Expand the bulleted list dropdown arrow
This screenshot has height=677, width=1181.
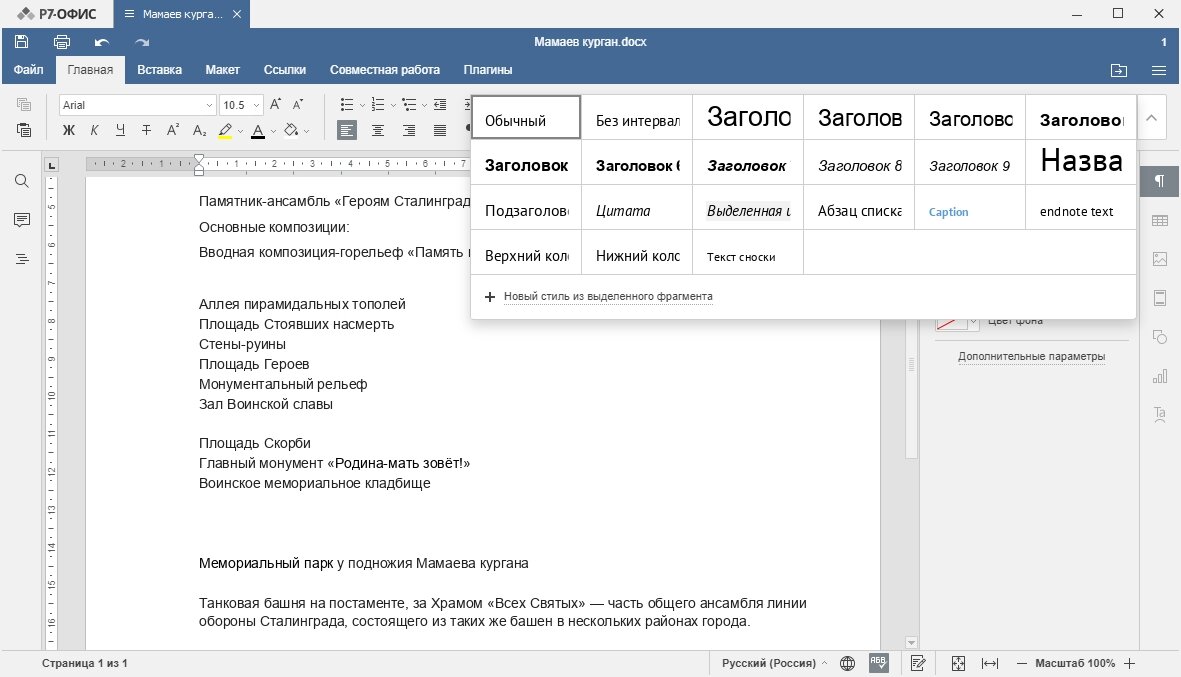[x=362, y=105]
